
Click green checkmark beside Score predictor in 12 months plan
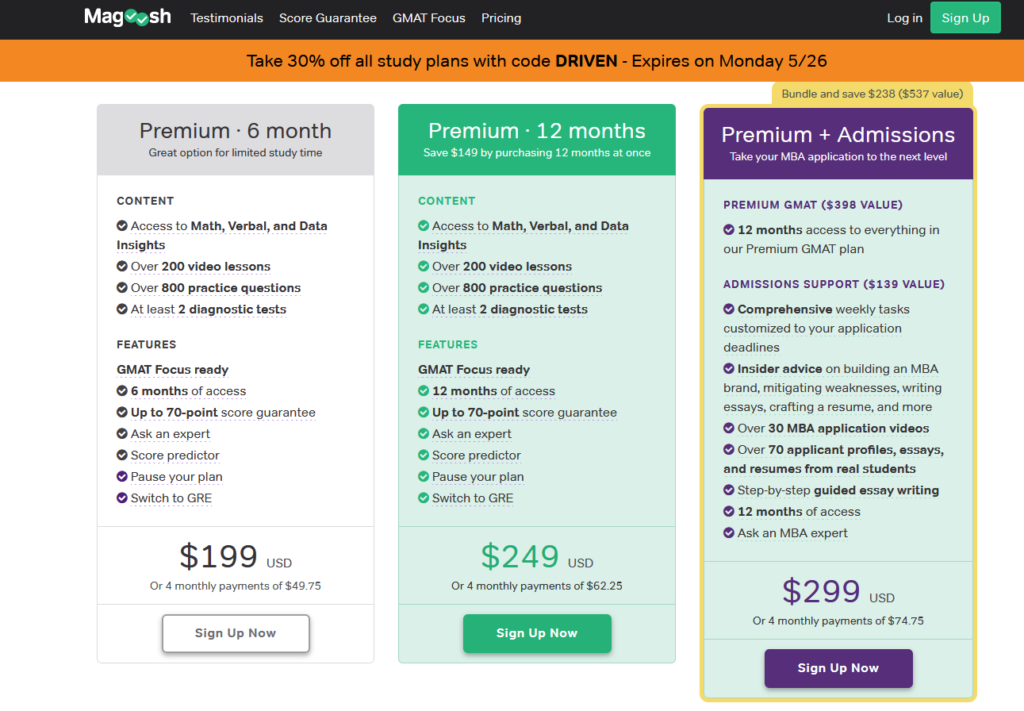pos(423,455)
